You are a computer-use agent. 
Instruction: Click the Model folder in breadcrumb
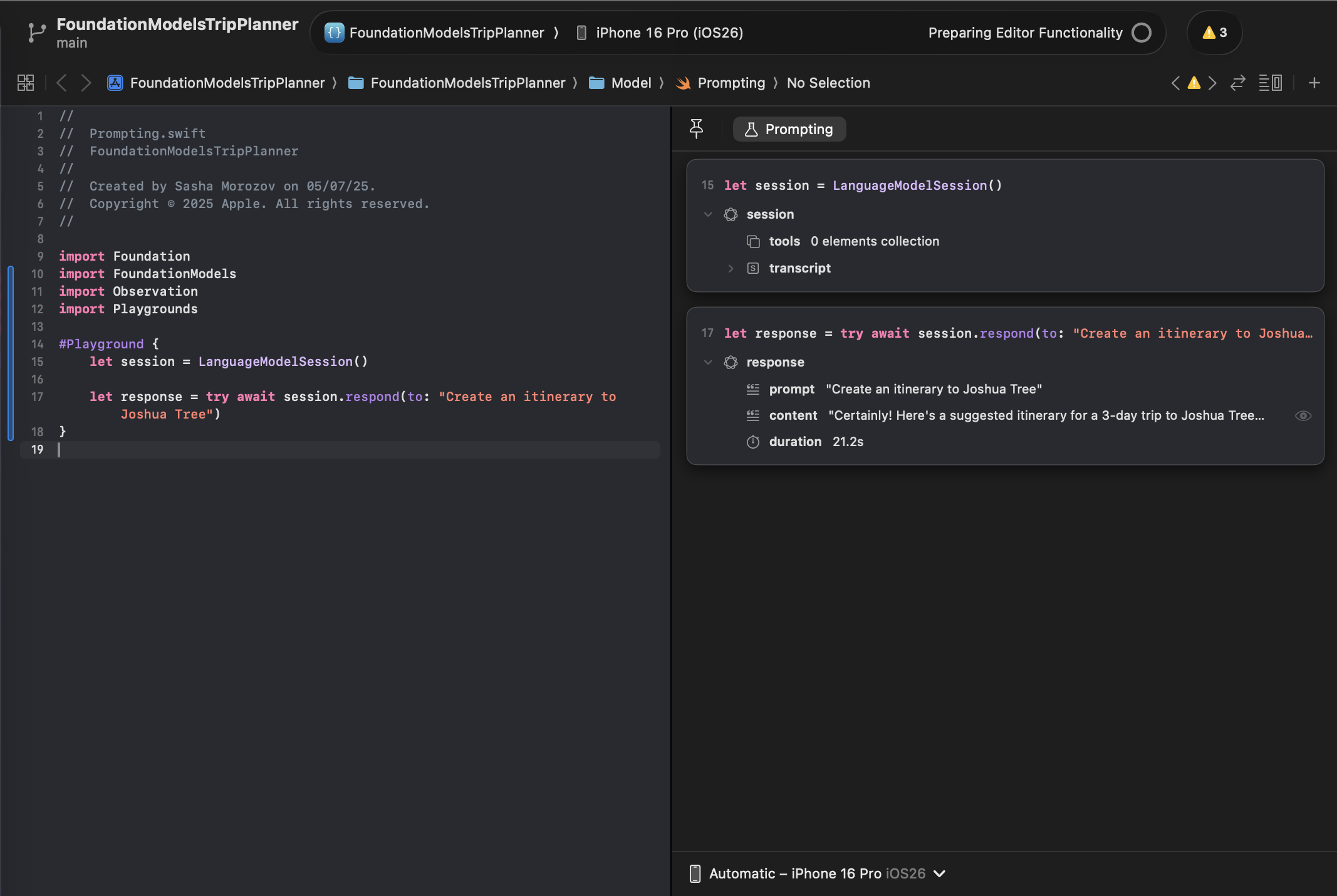click(x=631, y=83)
